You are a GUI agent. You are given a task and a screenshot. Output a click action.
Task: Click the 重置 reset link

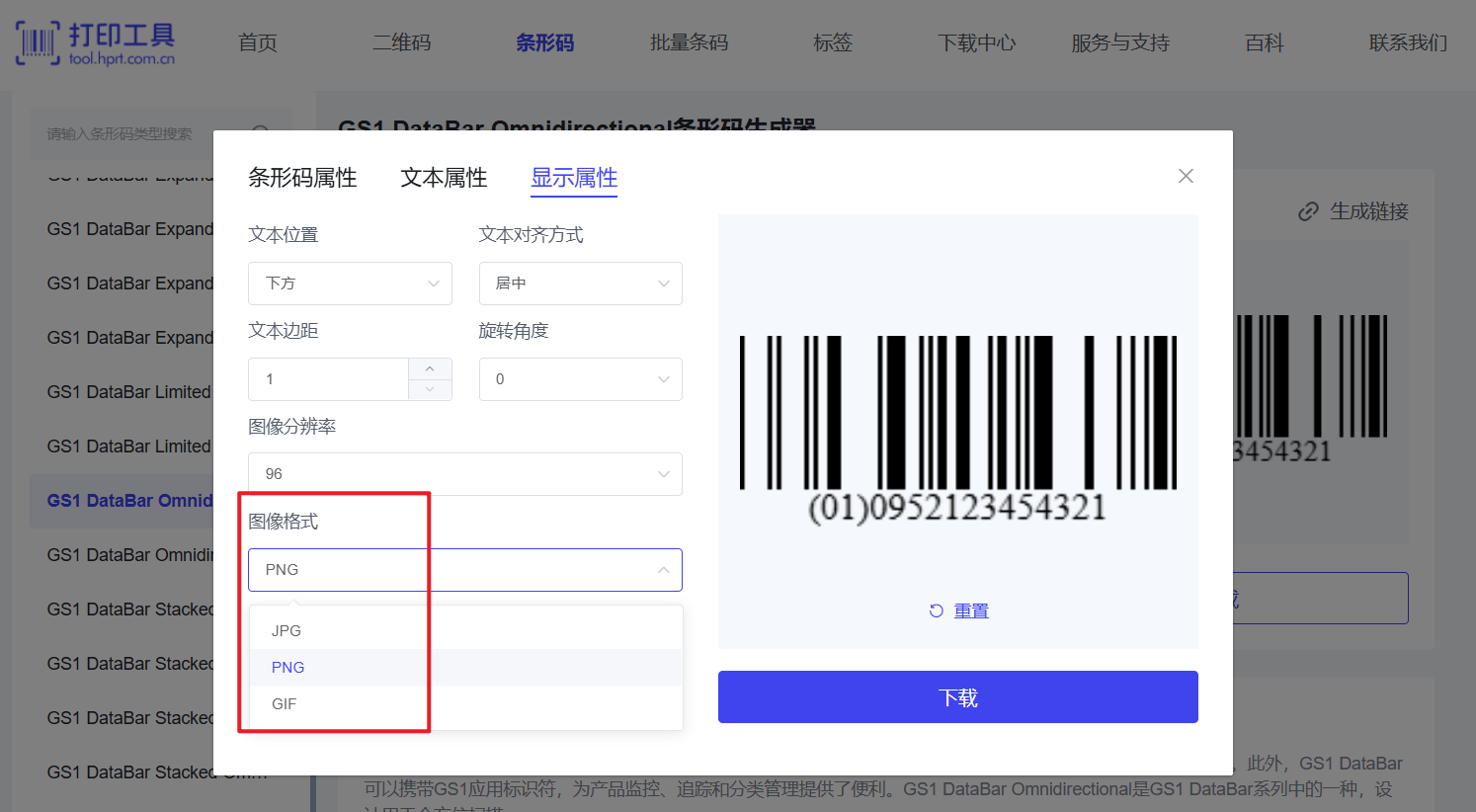click(971, 610)
